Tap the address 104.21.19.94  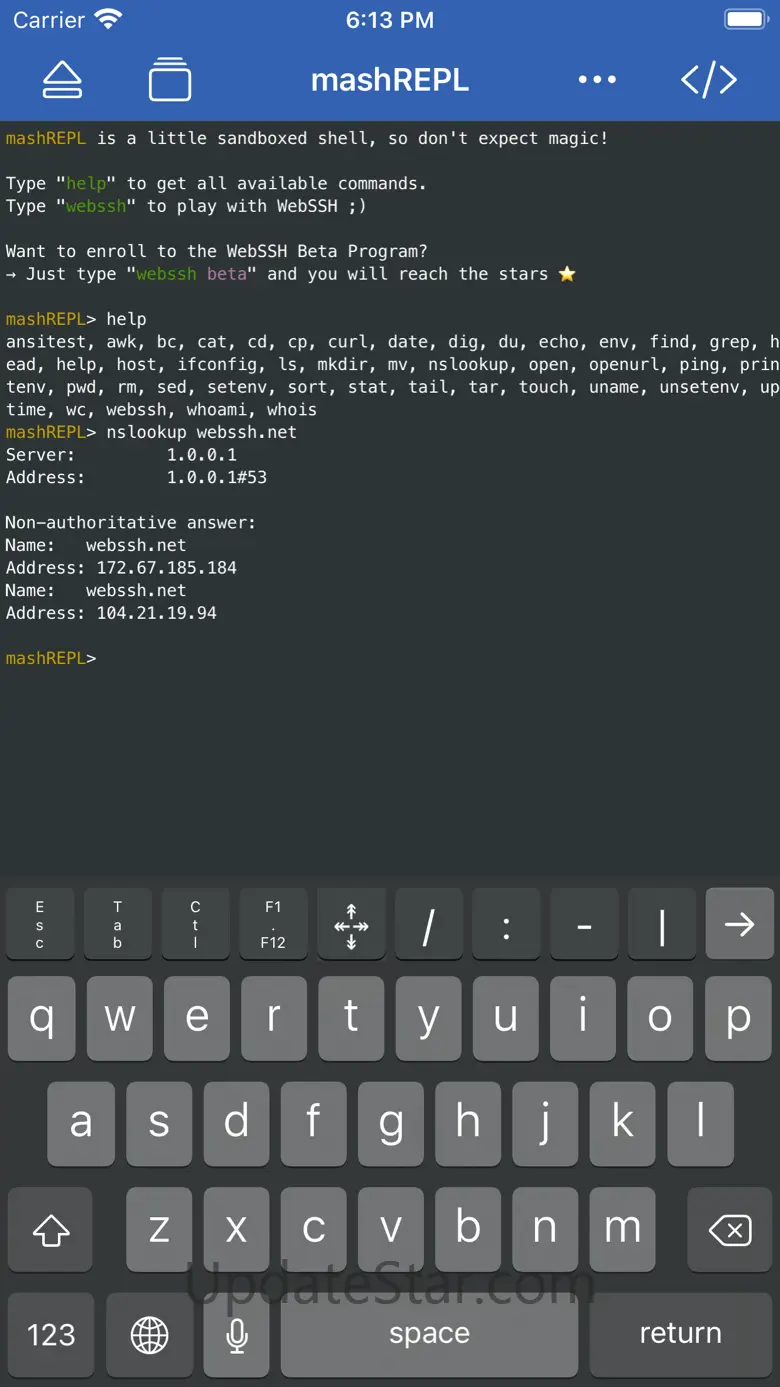[157, 613]
